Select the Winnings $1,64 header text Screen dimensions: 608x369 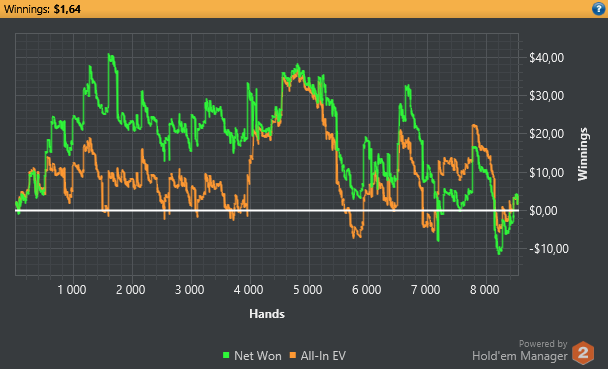pos(42,9)
